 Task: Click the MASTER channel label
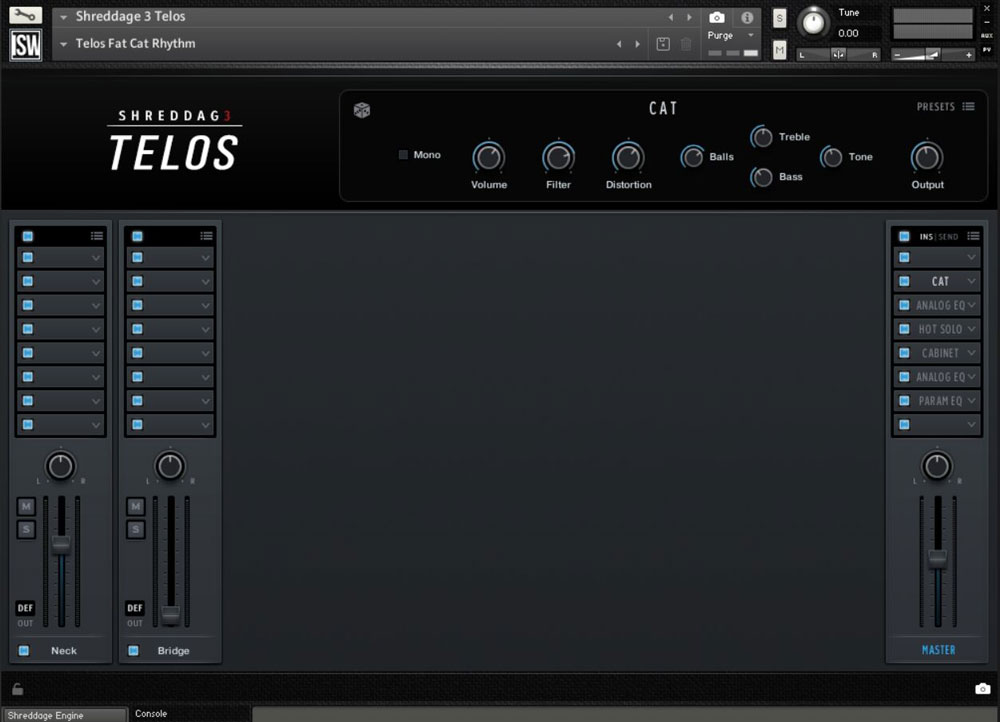tap(938, 650)
